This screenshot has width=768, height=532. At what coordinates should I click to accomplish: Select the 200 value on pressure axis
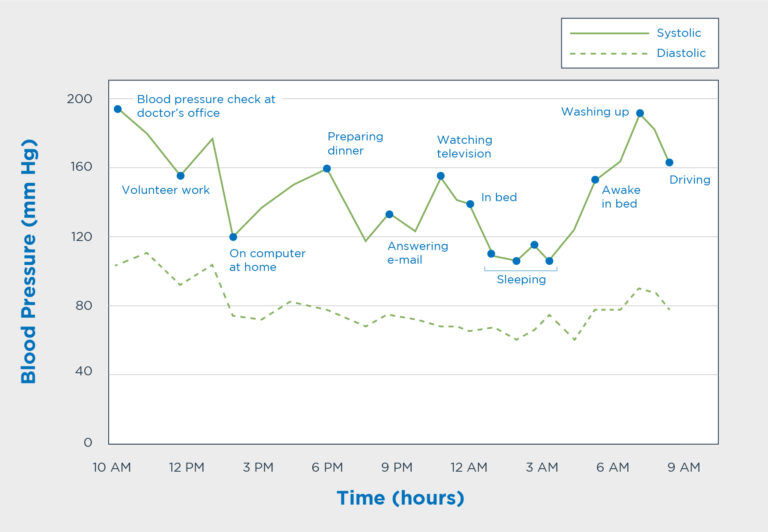pyautogui.click(x=79, y=99)
